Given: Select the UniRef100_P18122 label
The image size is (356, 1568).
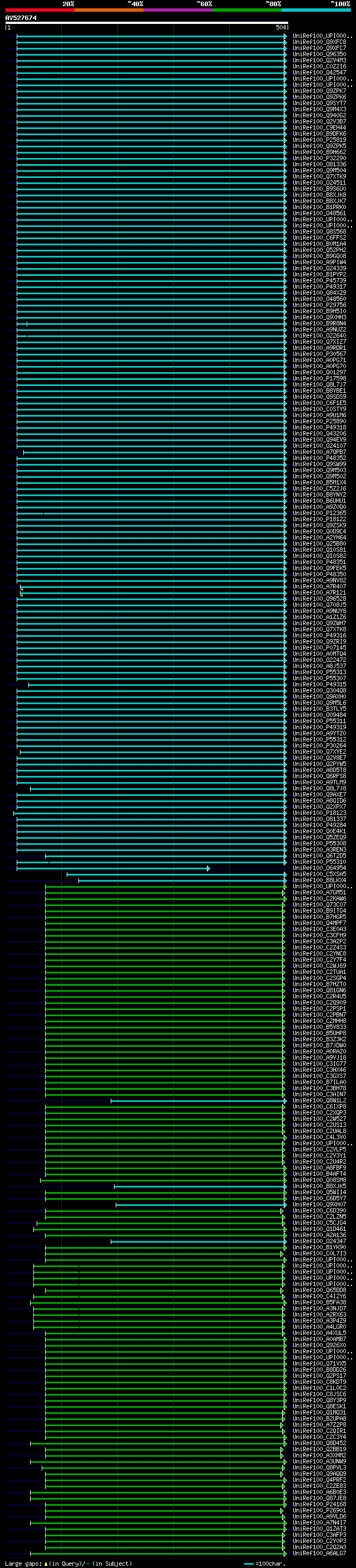Looking at the screenshot, I should [x=319, y=519].
